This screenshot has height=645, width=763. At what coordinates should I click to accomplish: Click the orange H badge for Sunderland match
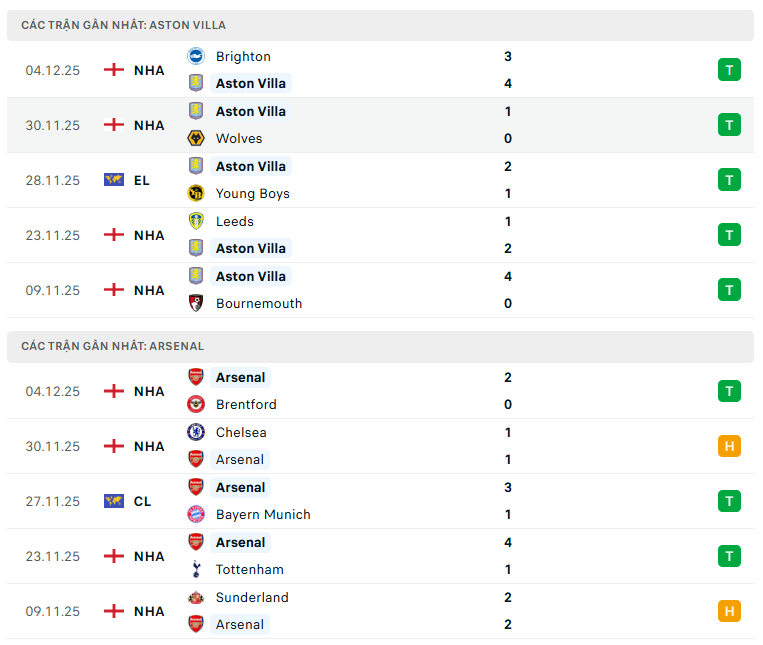pyautogui.click(x=729, y=611)
